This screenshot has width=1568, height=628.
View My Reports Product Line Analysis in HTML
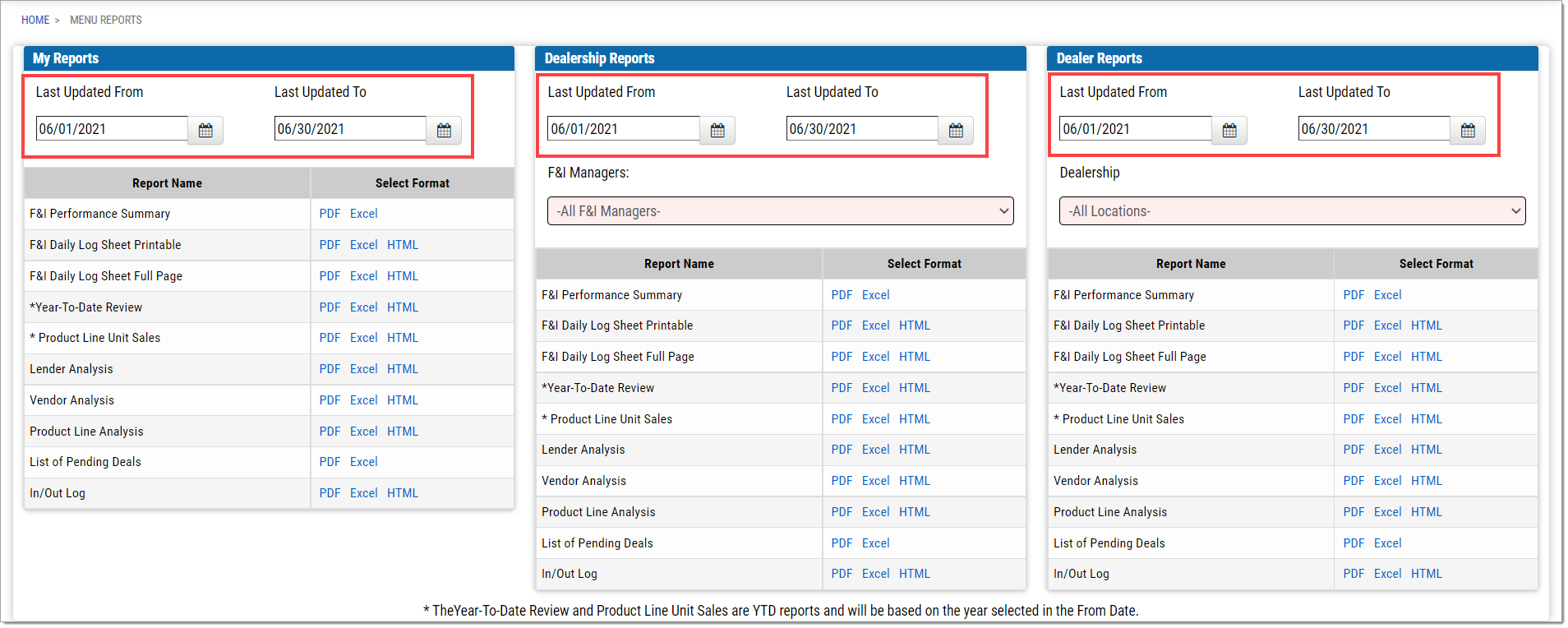pos(403,432)
